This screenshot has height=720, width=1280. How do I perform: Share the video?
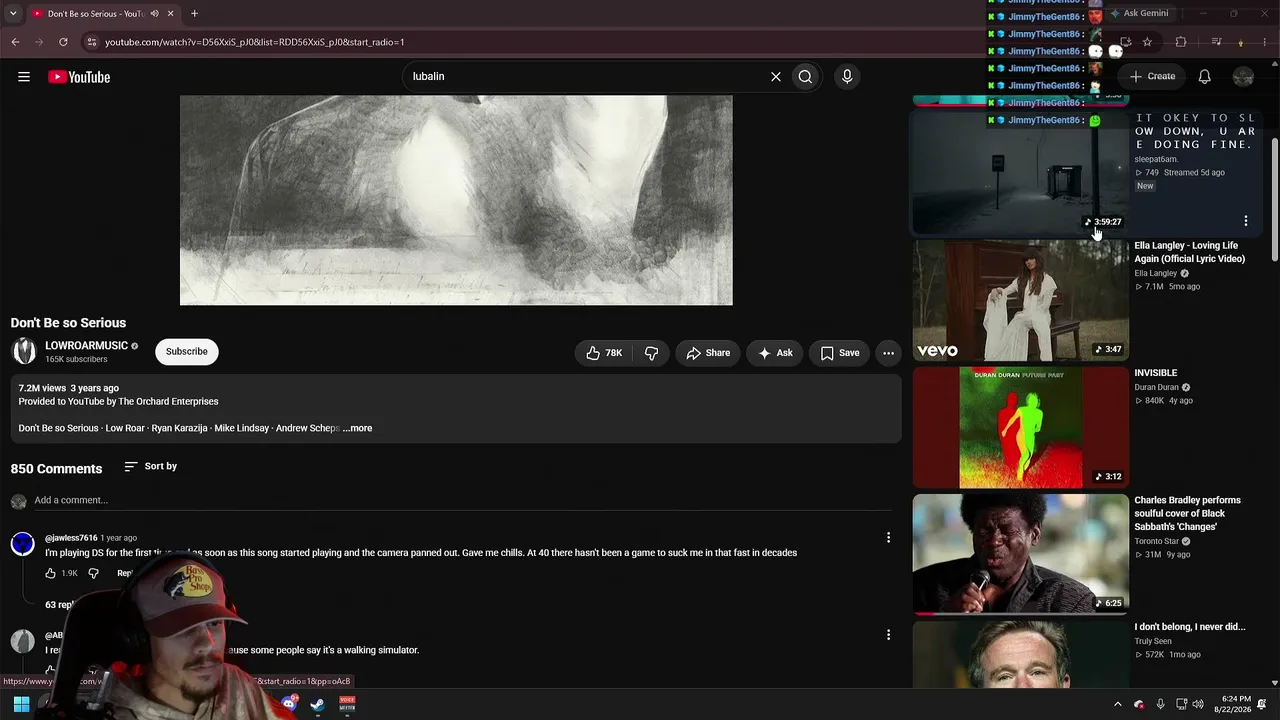coord(708,353)
